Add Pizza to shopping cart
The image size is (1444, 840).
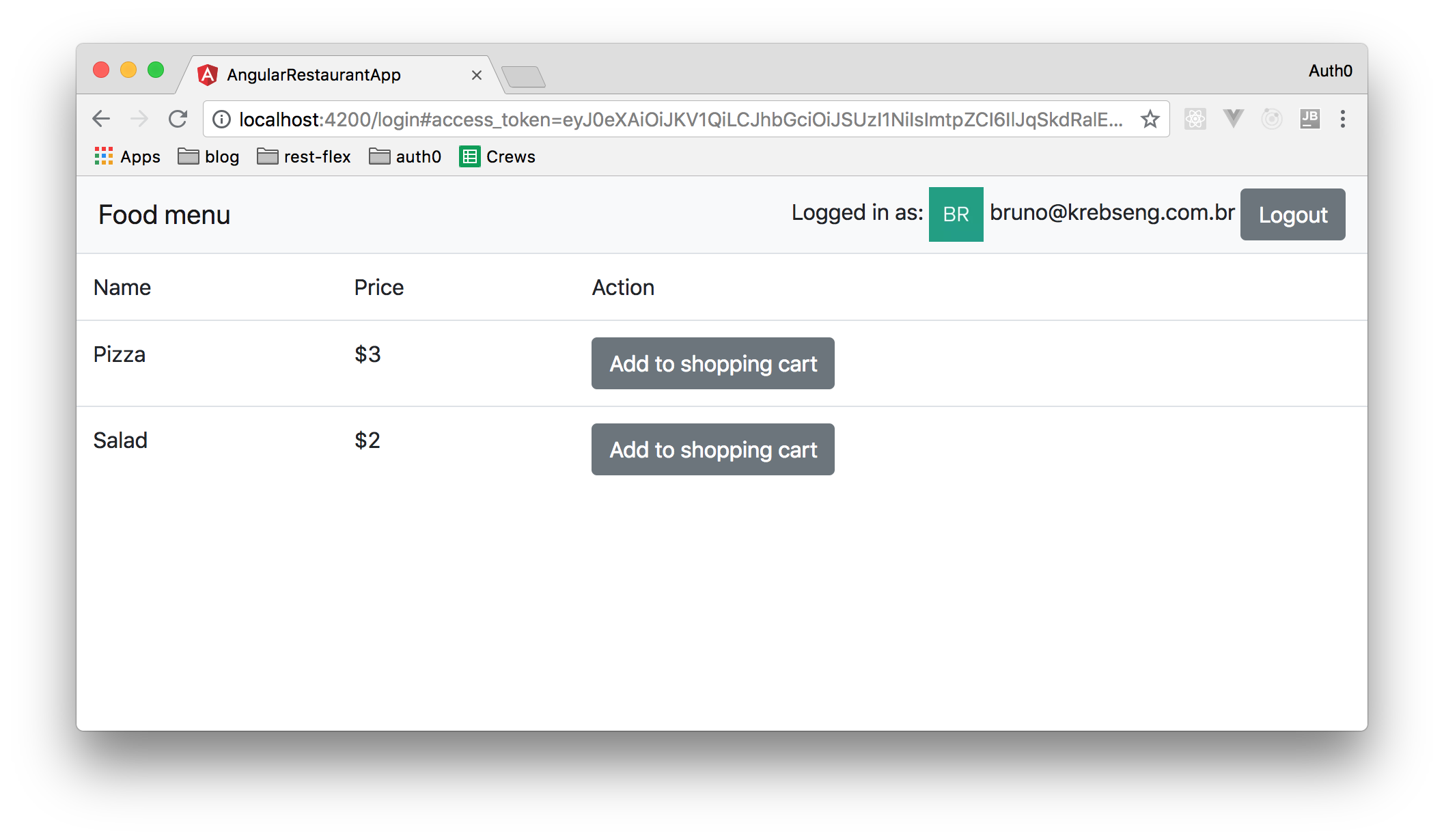tap(712, 363)
